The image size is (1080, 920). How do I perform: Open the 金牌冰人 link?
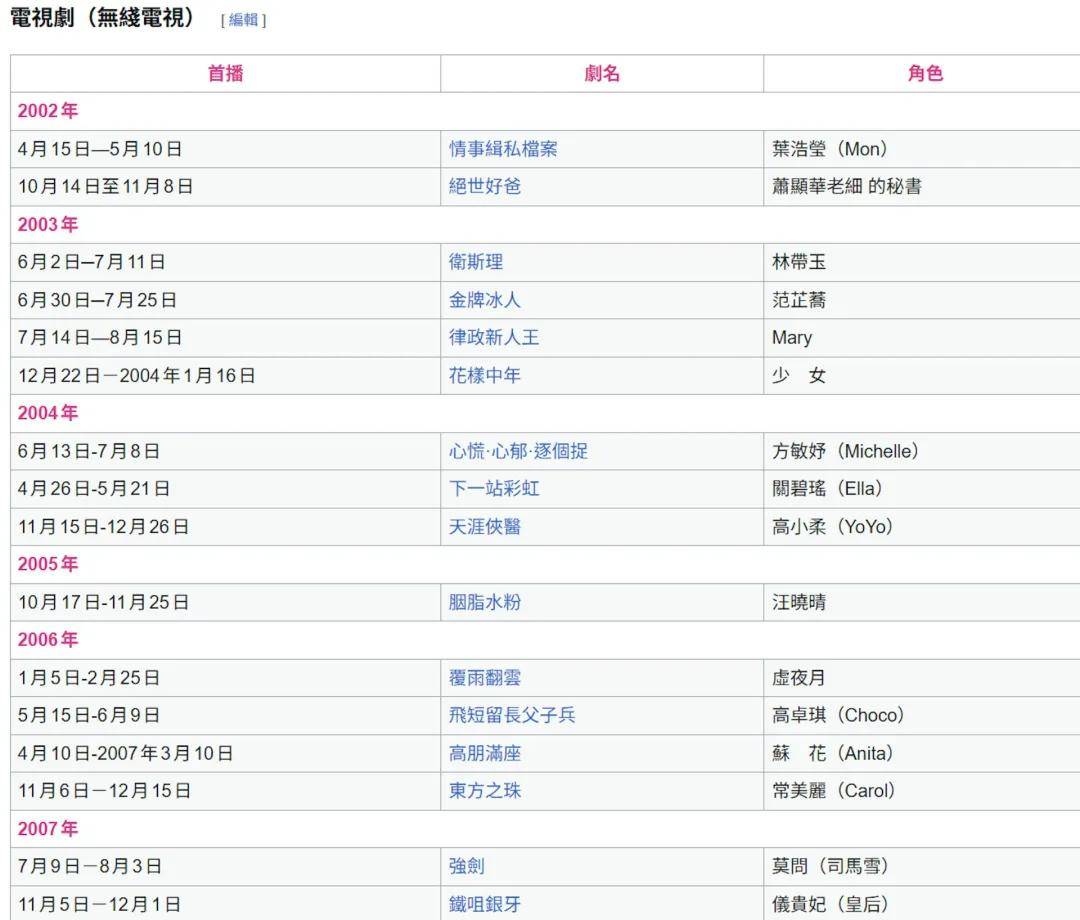485,300
